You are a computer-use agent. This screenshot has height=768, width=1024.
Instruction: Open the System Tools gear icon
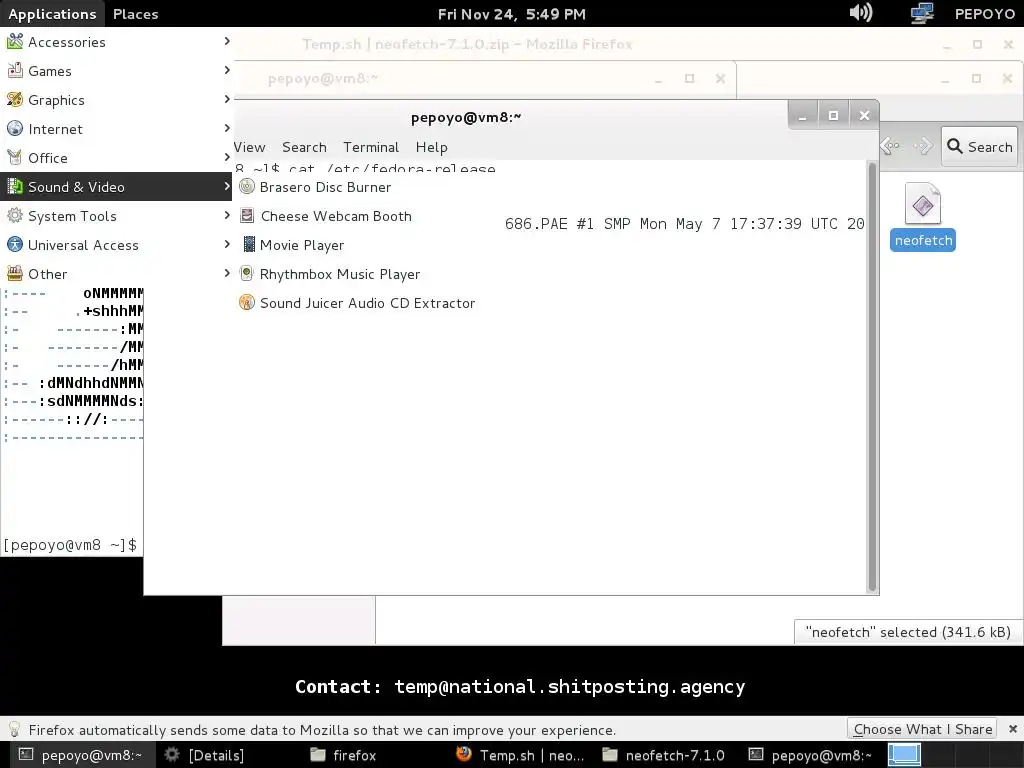(14, 216)
